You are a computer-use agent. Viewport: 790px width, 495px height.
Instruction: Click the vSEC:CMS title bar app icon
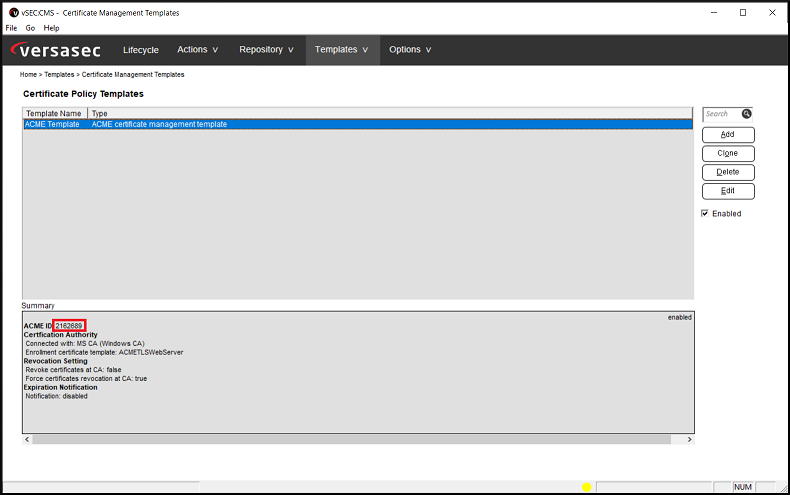pos(14,13)
